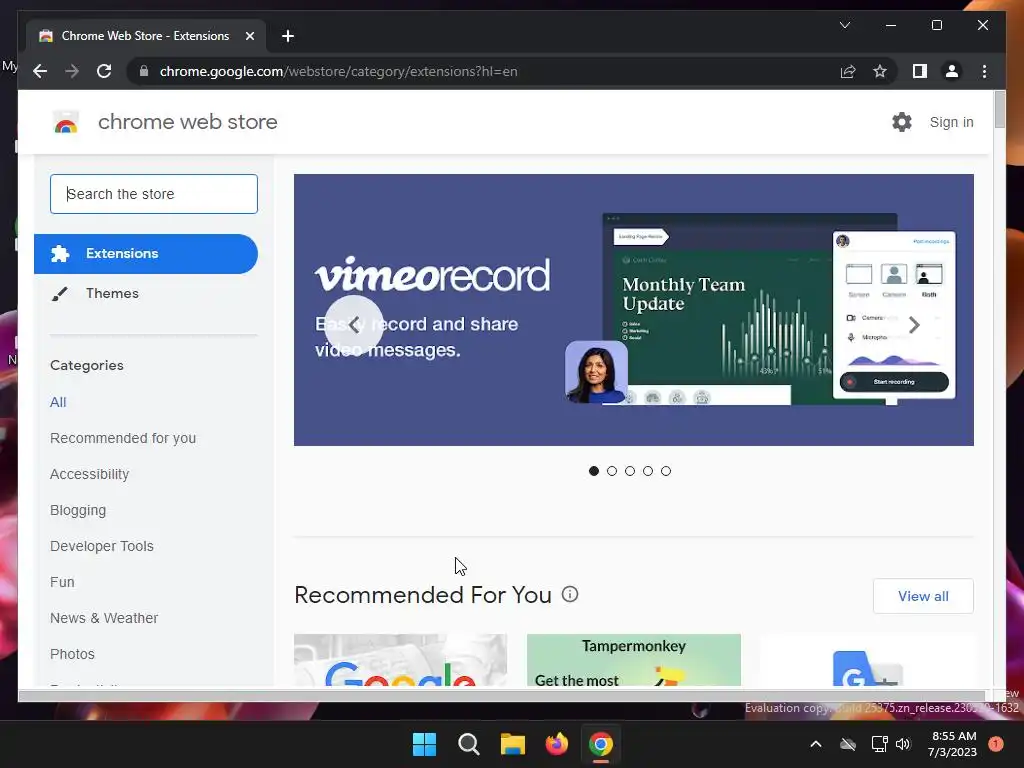Viewport: 1024px width, 768px height.
Task: Launch Firefox from the taskbar
Action: point(556,744)
